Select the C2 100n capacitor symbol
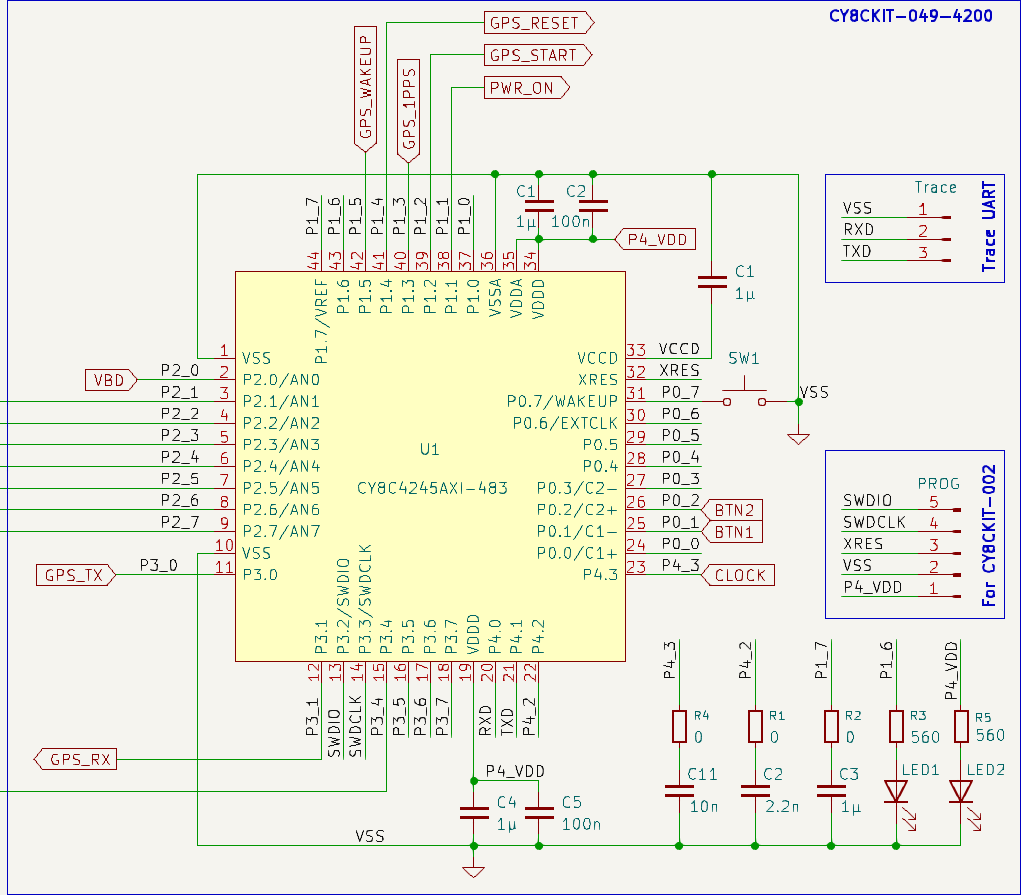 click(x=593, y=206)
